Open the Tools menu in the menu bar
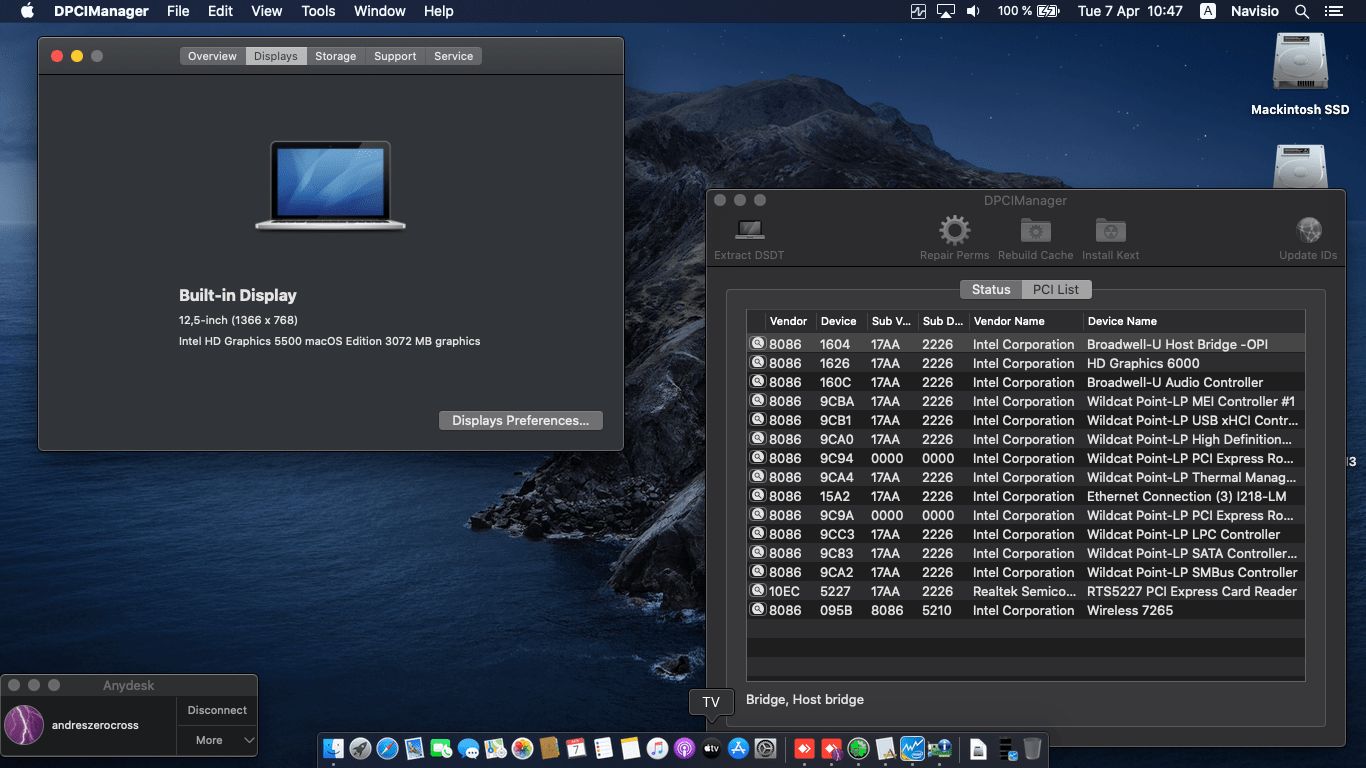This screenshot has height=768, width=1366. 318,12
